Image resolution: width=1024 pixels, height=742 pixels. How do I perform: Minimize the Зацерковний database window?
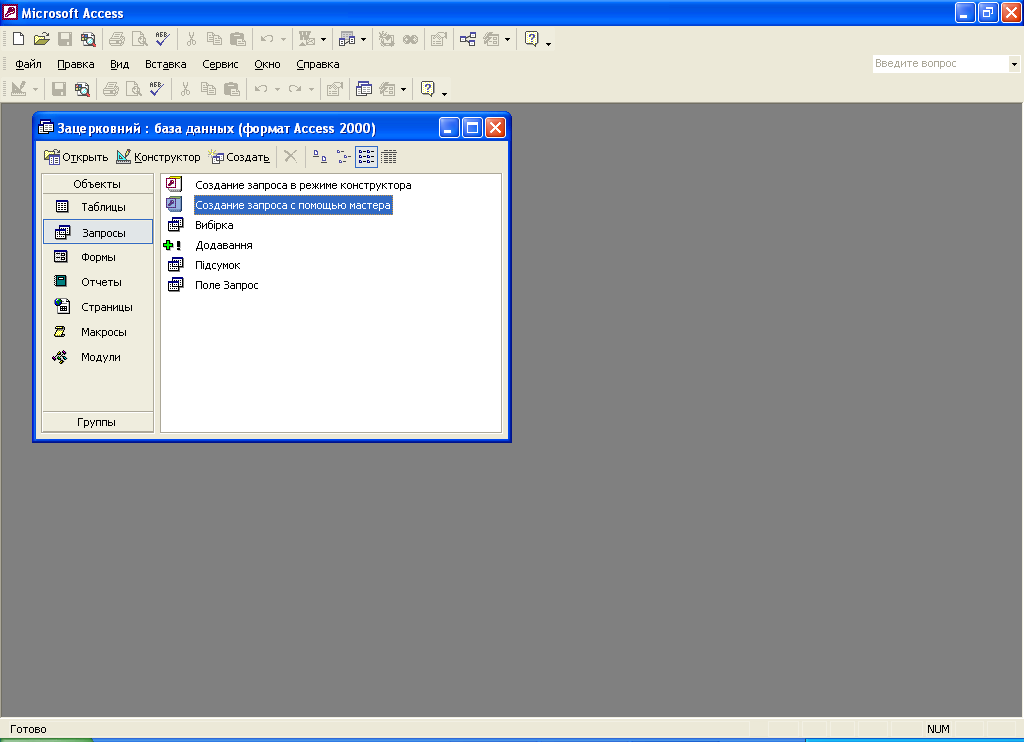pos(449,128)
